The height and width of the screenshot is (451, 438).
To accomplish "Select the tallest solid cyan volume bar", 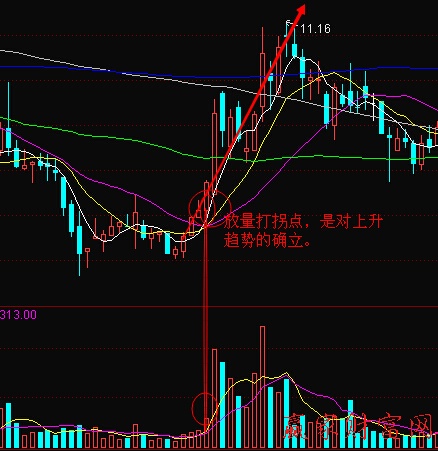I will 222,405.
